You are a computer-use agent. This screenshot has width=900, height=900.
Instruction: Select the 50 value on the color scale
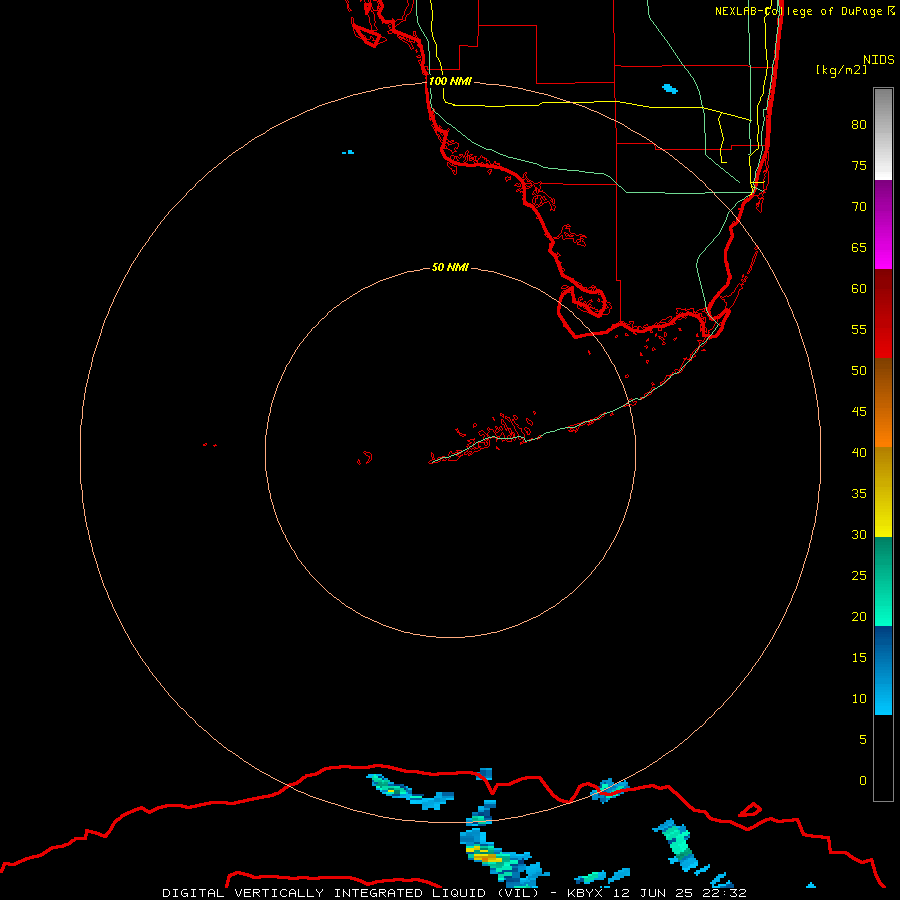[859, 370]
